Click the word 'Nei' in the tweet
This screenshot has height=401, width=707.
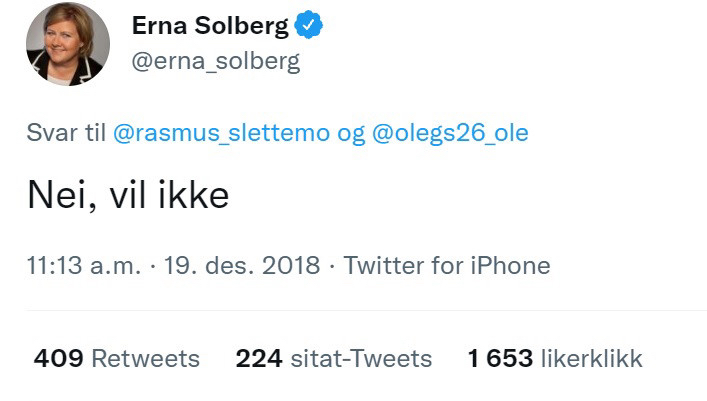pyautogui.click(x=57, y=195)
